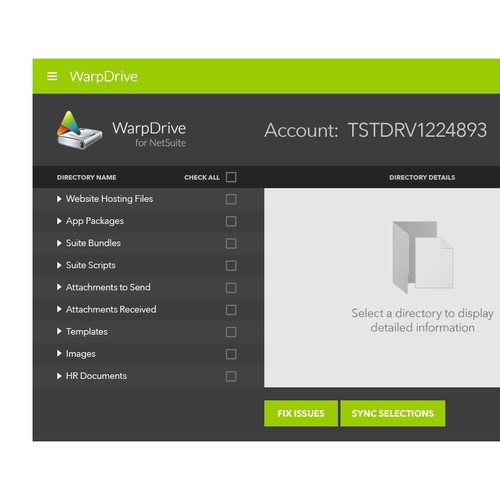Expand the Images directory arrow
Image resolution: width=500 pixels, height=500 pixels.
pyautogui.click(x=59, y=353)
